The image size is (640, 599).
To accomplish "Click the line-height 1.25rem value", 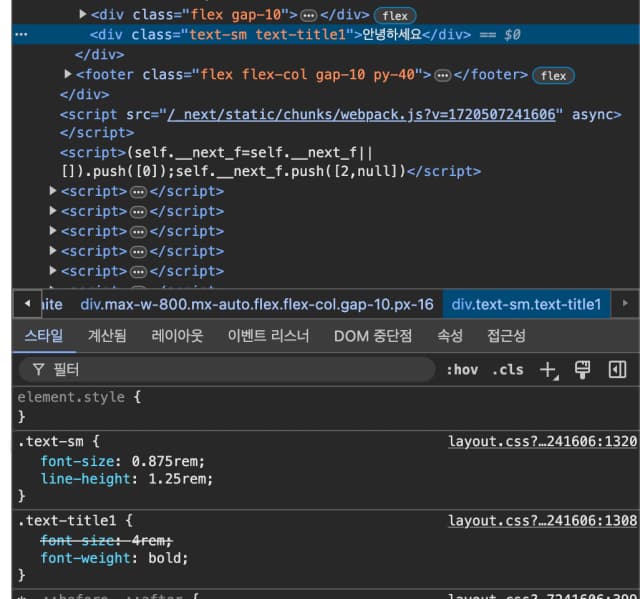I will coord(180,479).
